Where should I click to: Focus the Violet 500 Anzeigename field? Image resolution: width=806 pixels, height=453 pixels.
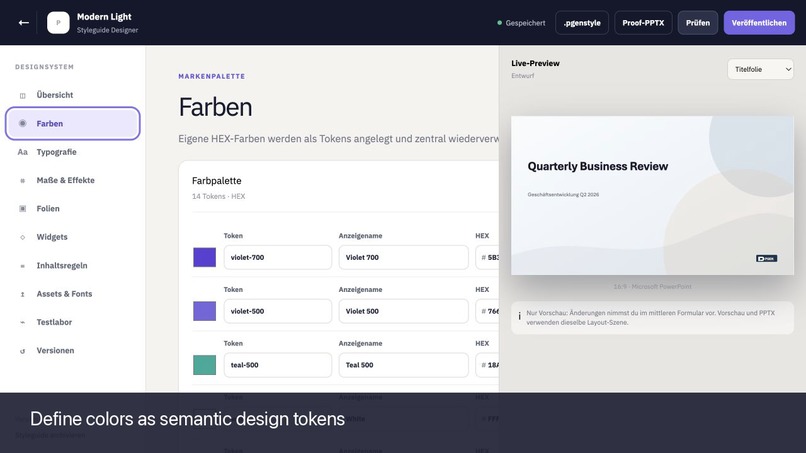point(404,311)
